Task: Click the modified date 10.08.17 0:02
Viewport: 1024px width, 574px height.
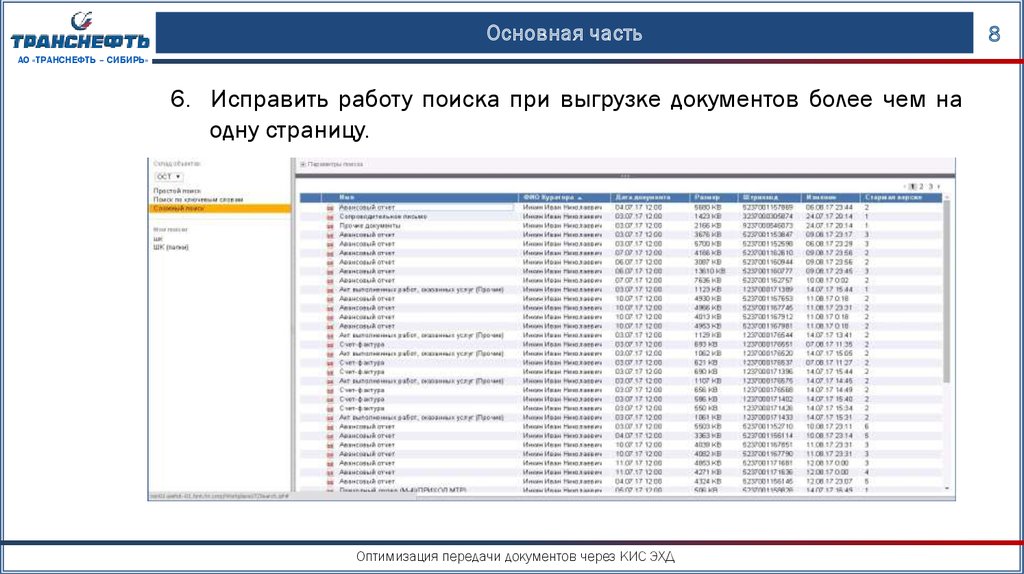Action: (827, 280)
